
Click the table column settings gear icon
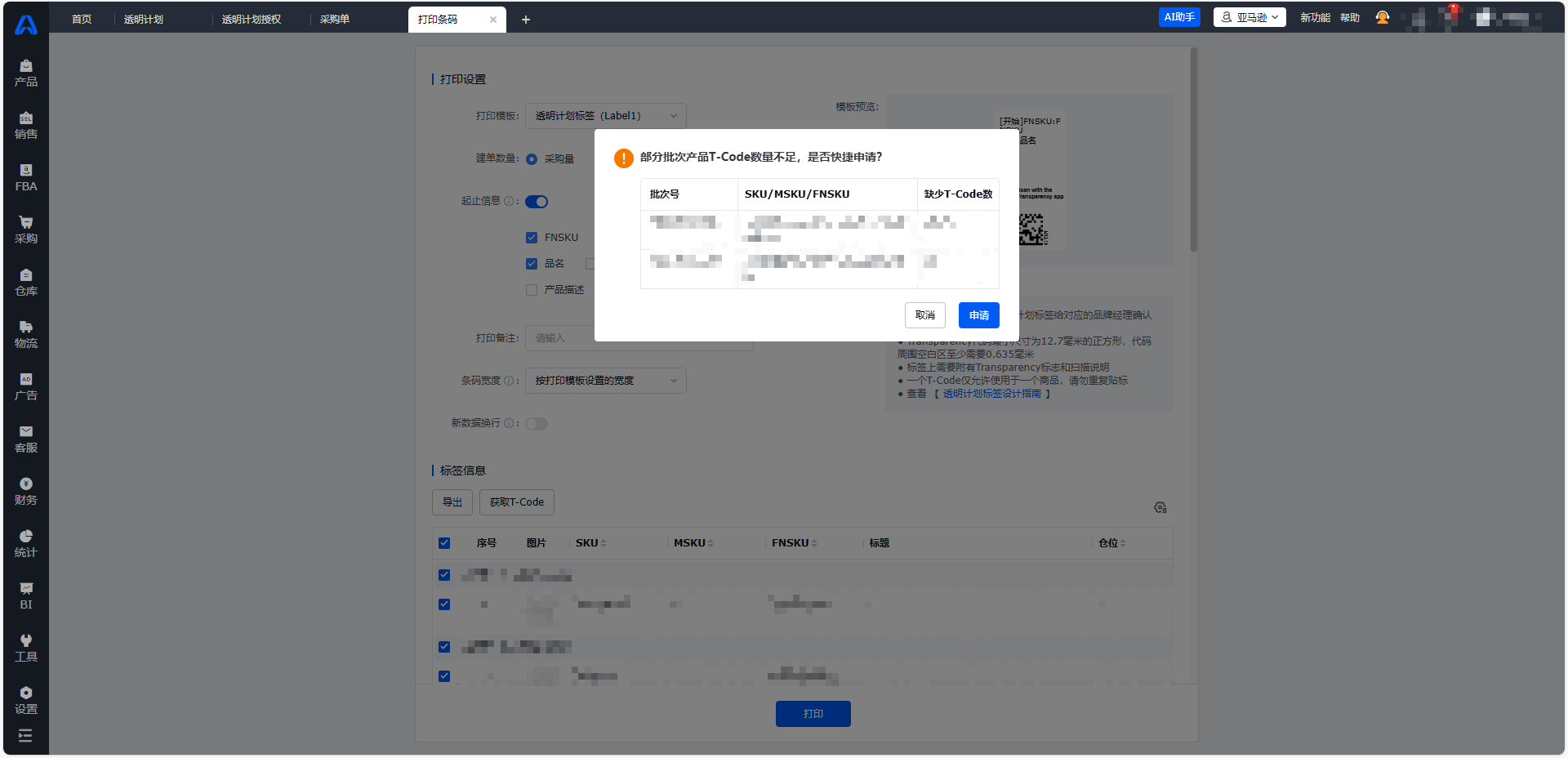1160,507
